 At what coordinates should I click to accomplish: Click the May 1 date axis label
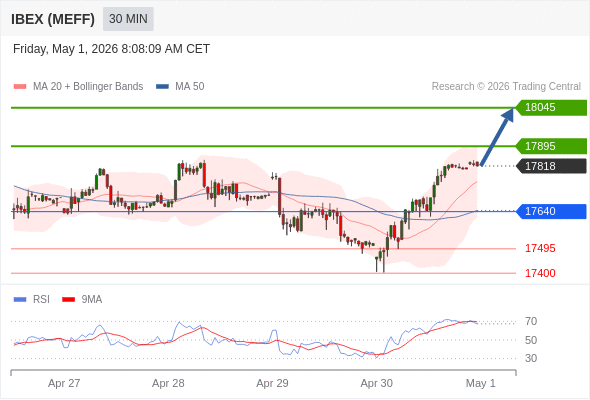pos(481,383)
